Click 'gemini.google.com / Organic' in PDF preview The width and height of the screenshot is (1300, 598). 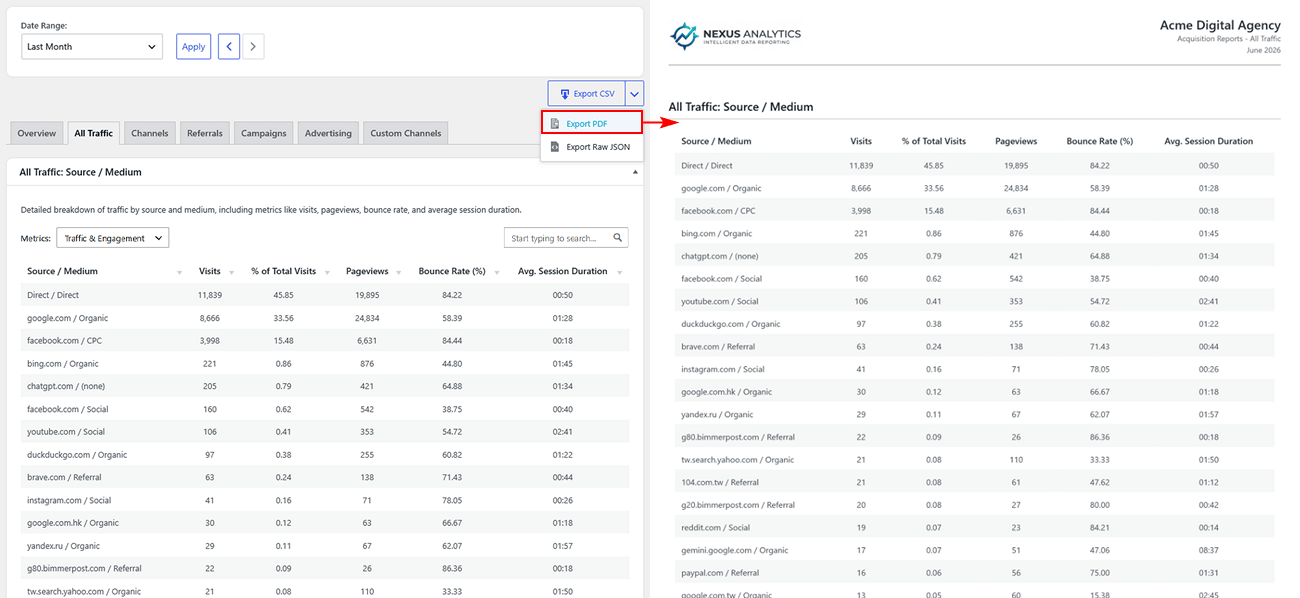pyautogui.click(x=735, y=550)
